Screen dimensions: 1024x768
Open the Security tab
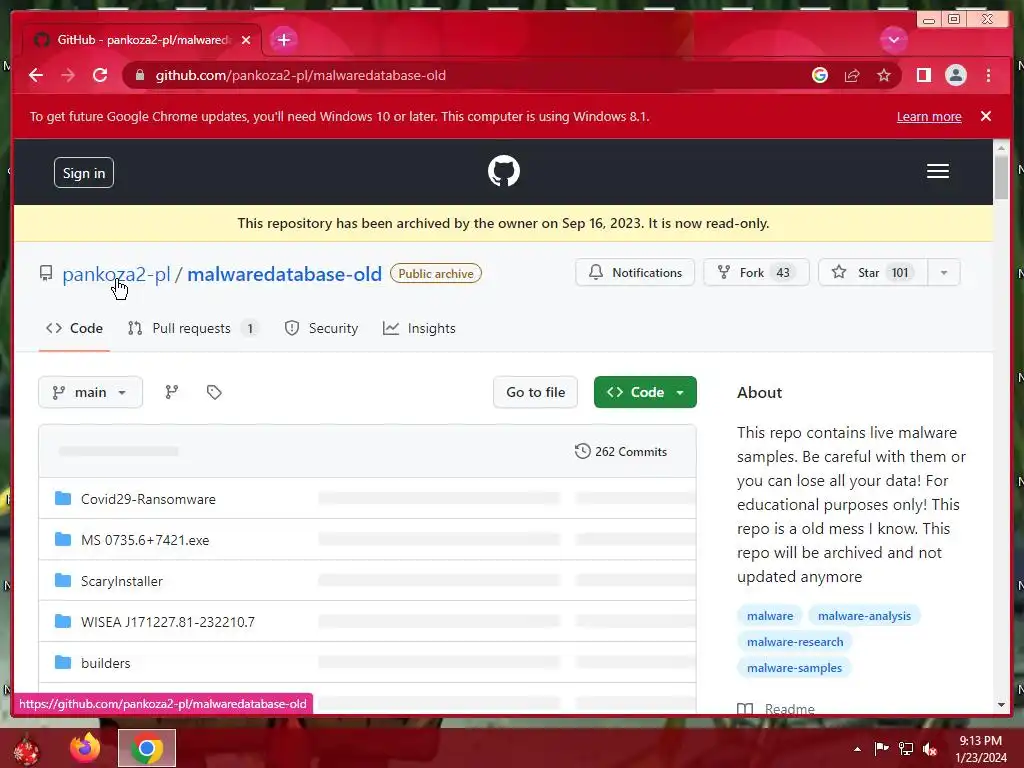pyautogui.click(x=321, y=328)
